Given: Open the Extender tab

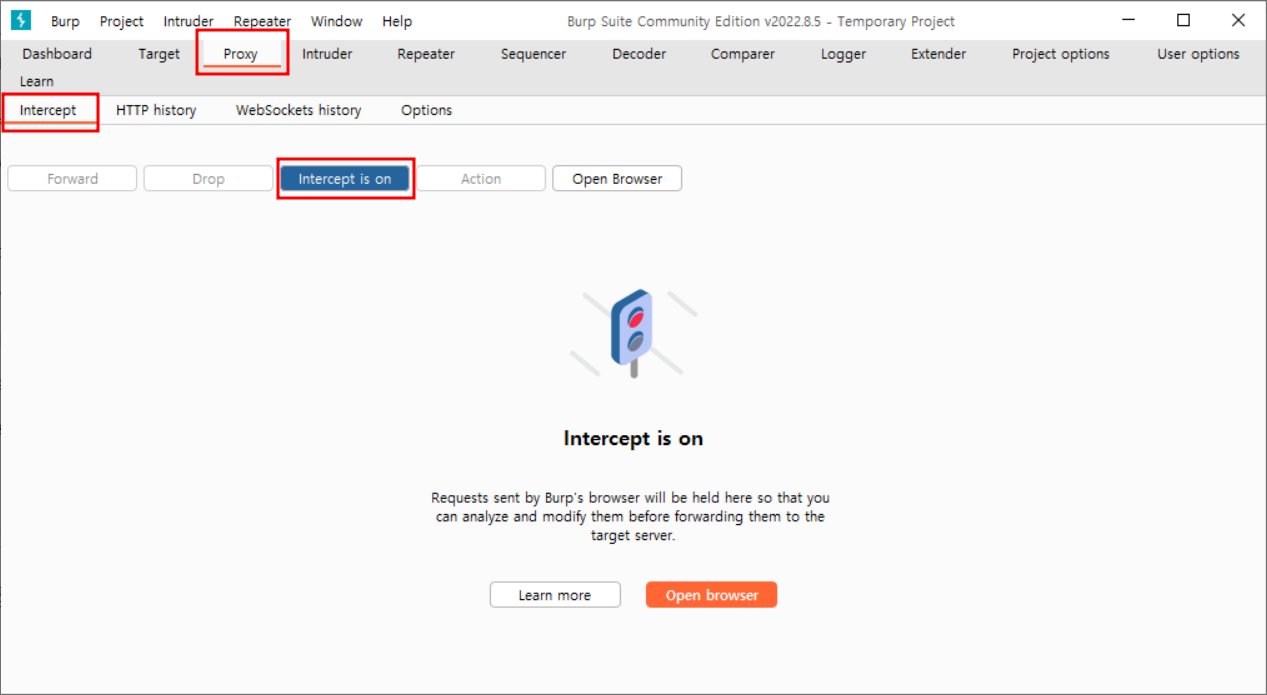Looking at the screenshot, I should (939, 54).
